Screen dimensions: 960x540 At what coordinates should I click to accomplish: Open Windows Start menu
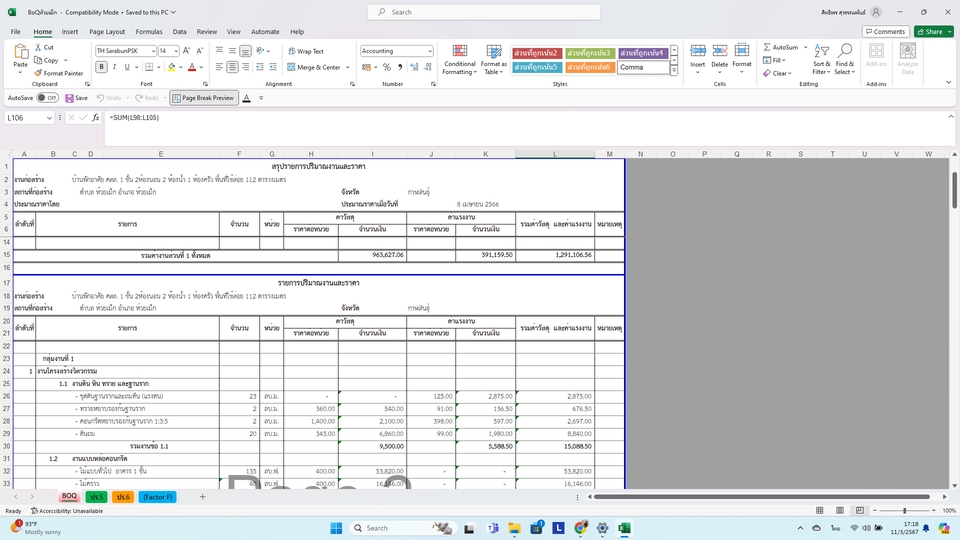click(x=336, y=528)
